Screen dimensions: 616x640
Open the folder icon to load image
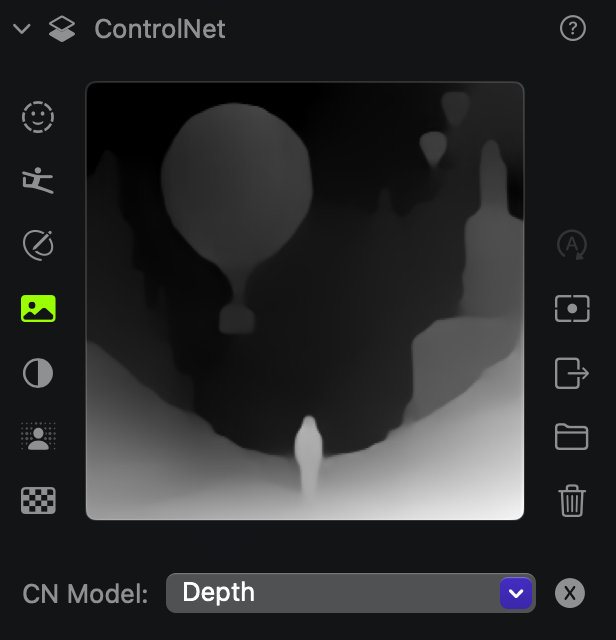[572, 437]
